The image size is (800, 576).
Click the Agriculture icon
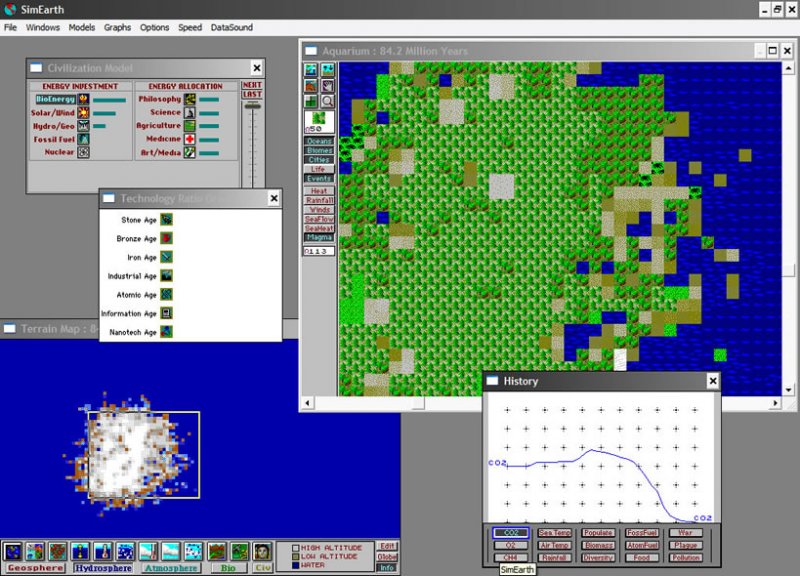coord(190,126)
